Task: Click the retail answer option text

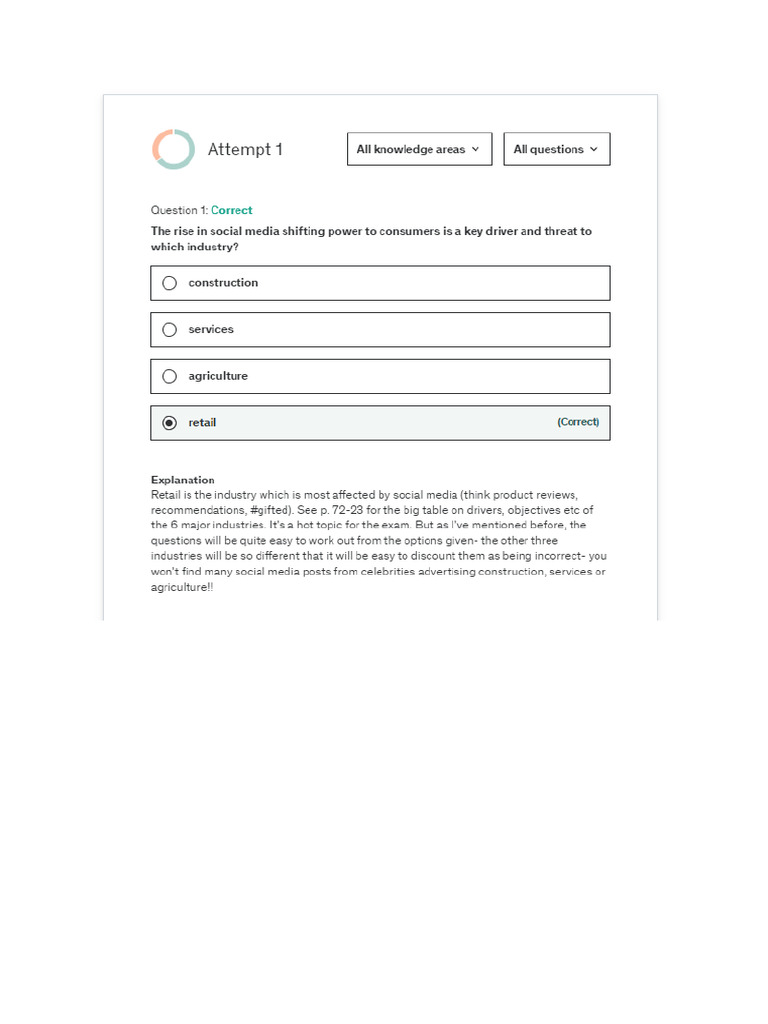Action: (202, 423)
